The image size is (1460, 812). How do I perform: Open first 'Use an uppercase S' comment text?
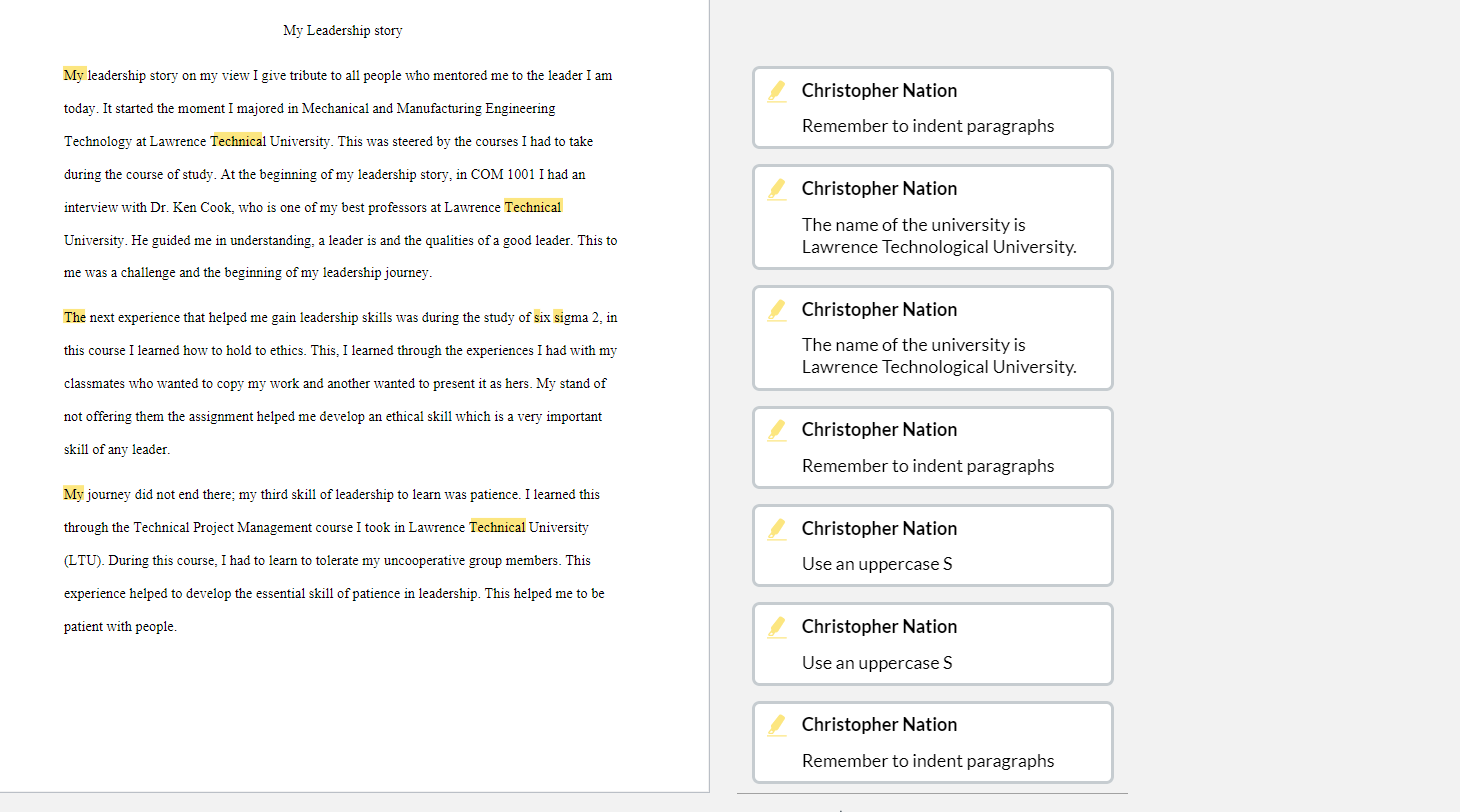point(877,564)
